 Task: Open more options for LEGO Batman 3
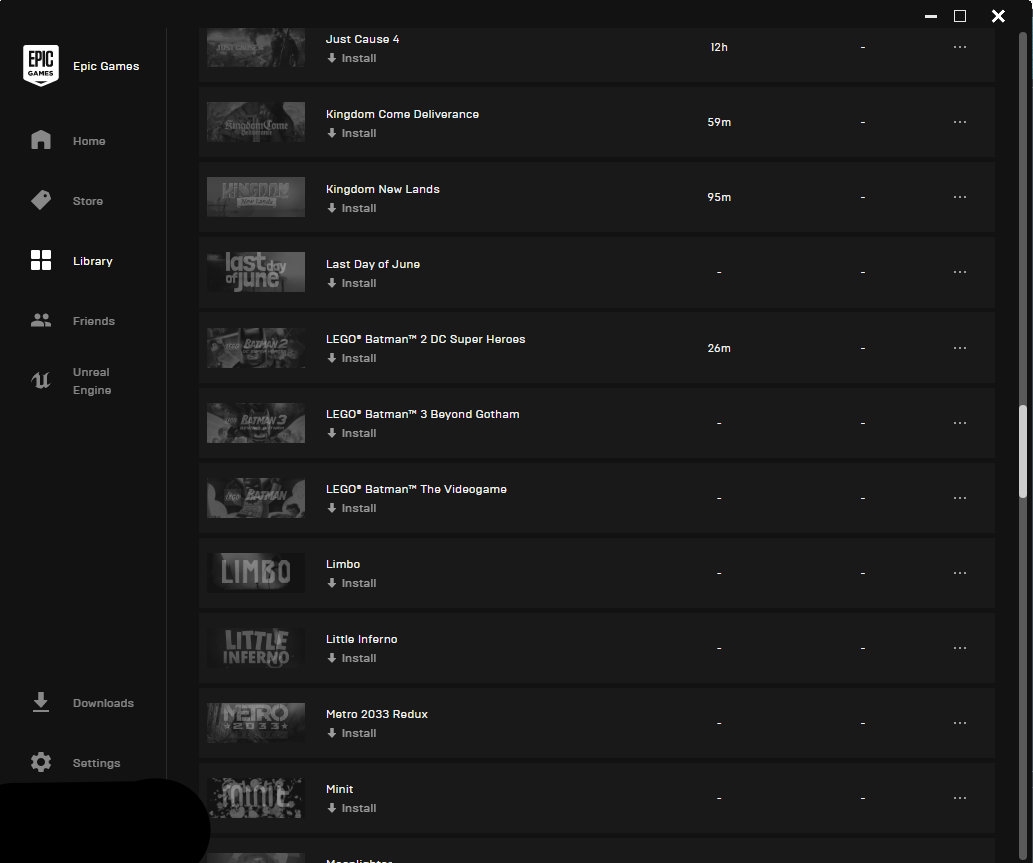coord(960,423)
